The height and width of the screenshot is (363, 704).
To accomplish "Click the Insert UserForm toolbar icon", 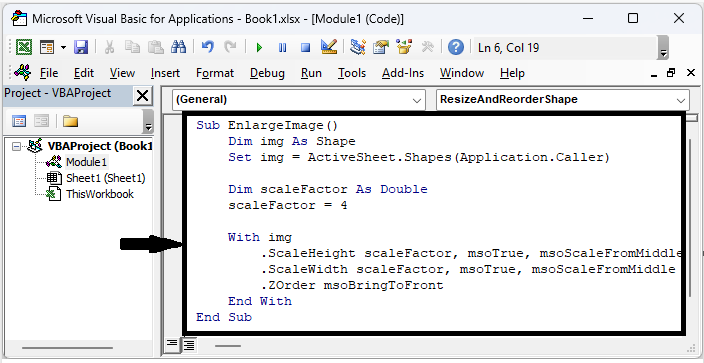I will [x=47, y=47].
